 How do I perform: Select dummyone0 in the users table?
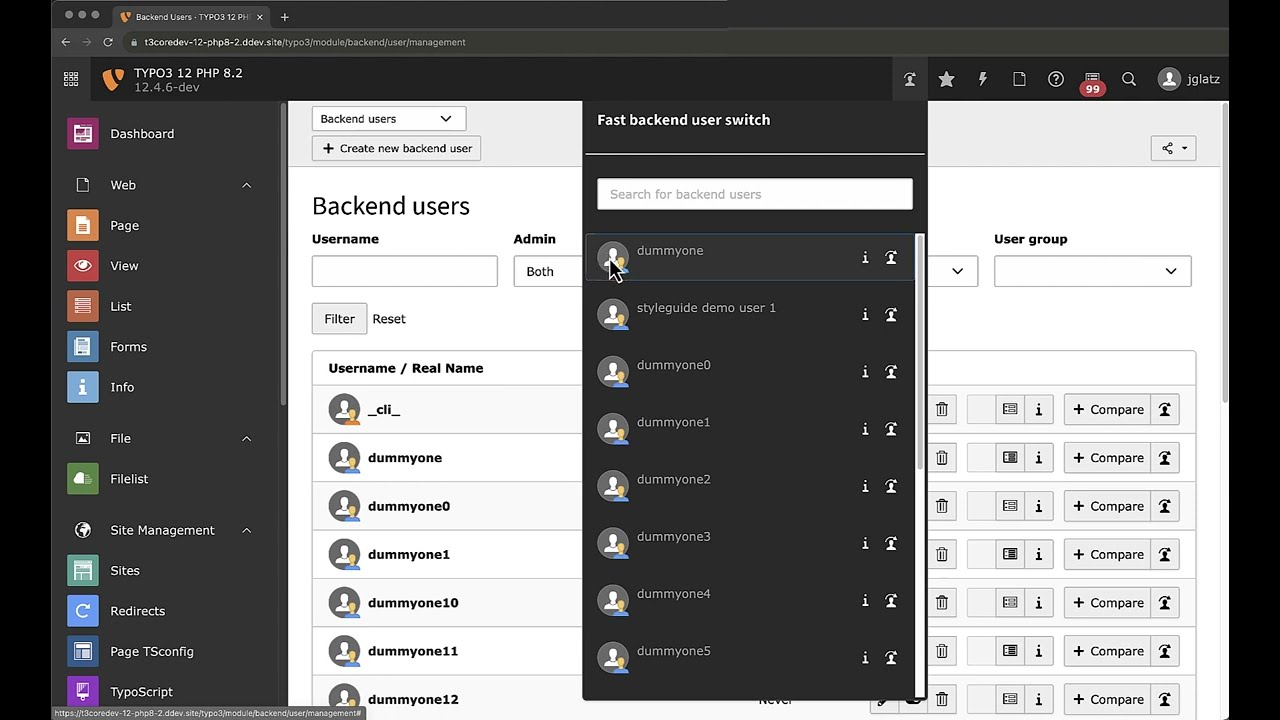pos(409,506)
